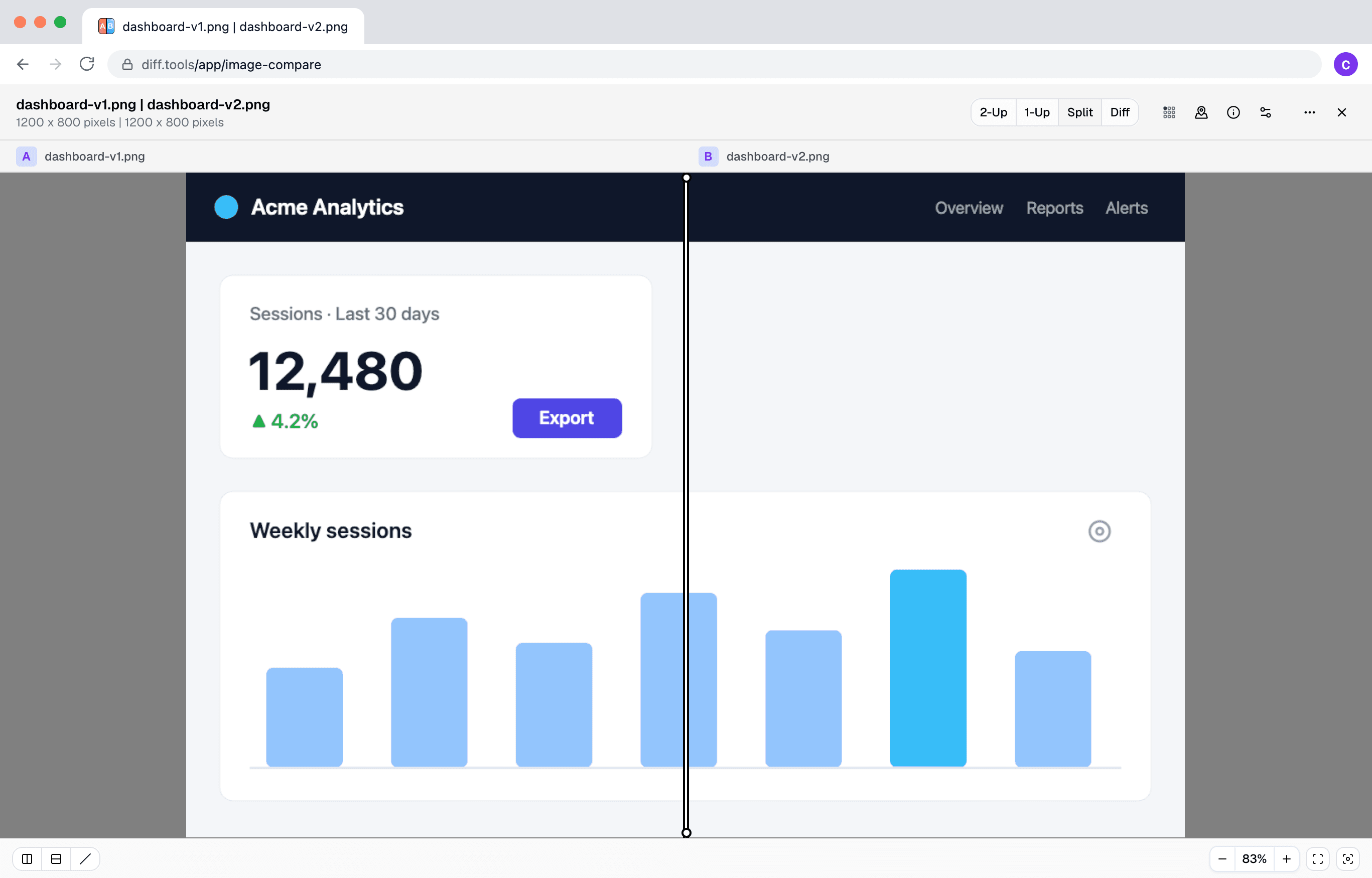This screenshot has height=878, width=1372.
Task: Switch to 2-Up comparison mode
Action: 993,112
